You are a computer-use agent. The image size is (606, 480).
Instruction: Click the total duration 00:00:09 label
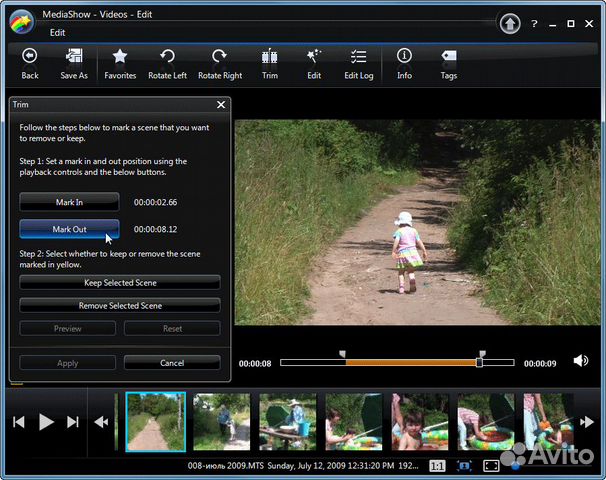(540, 364)
